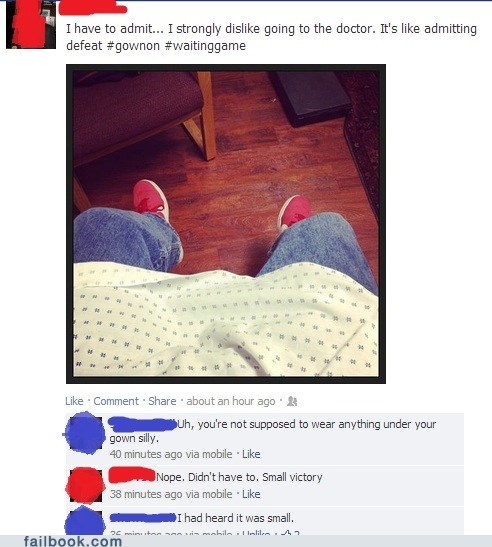
Task: Open name of the "Small victory" commenter
Action: 132,475
